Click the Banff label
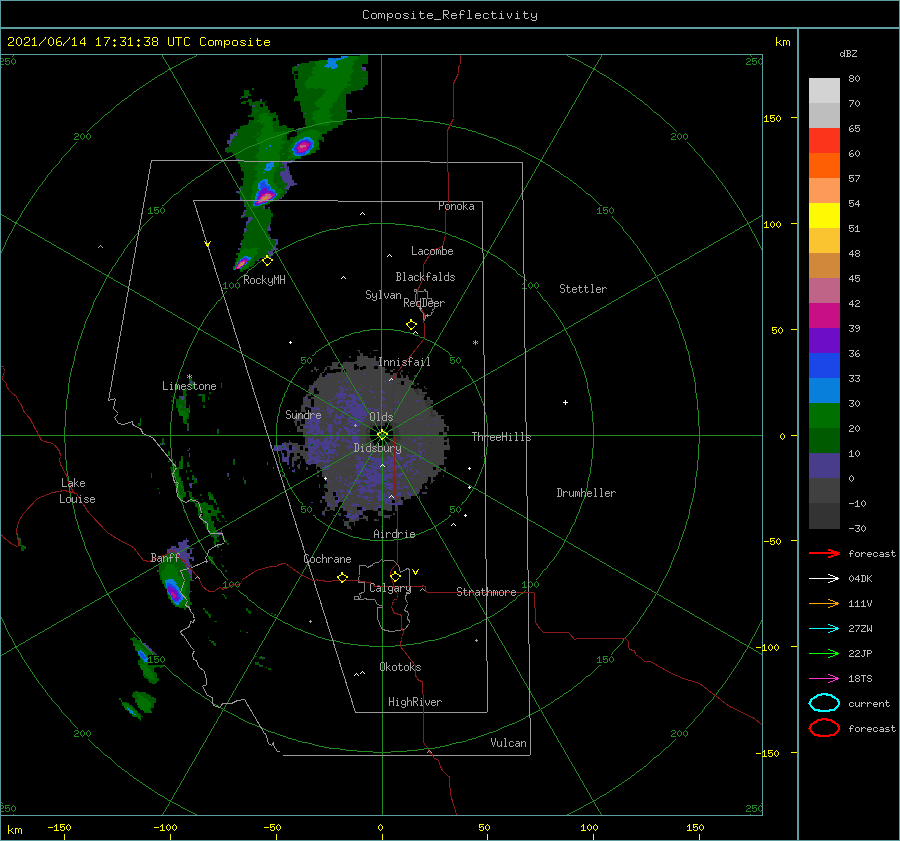 165,557
